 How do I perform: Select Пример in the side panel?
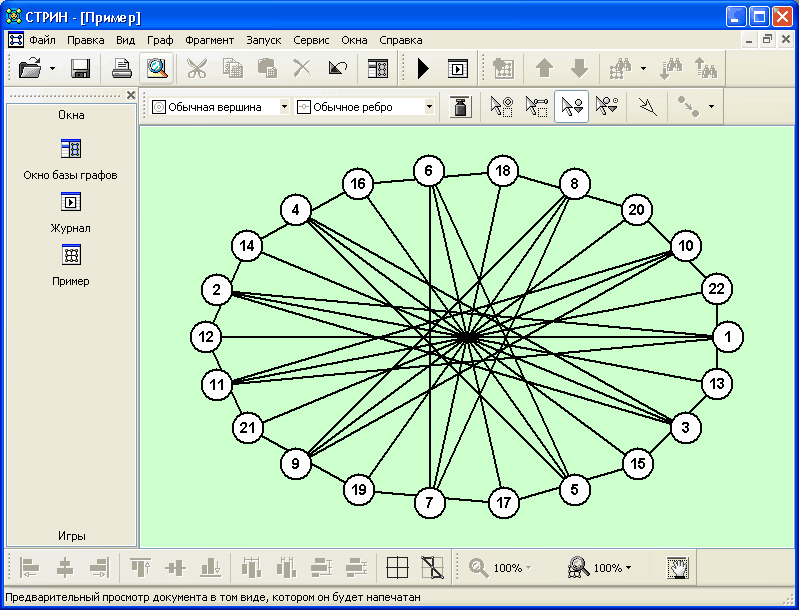[x=70, y=266]
